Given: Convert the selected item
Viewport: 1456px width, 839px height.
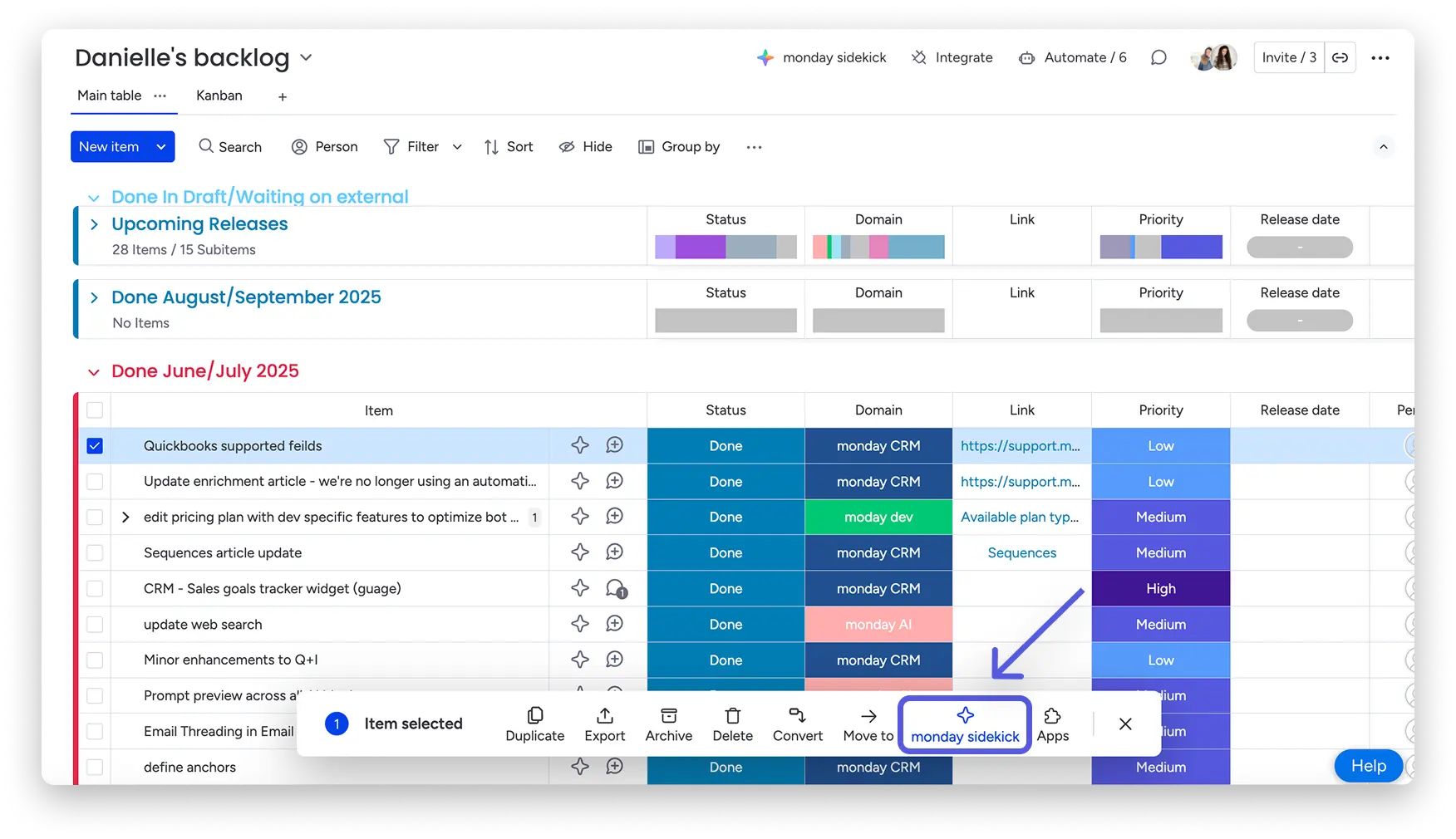Looking at the screenshot, I should (798, 724).
